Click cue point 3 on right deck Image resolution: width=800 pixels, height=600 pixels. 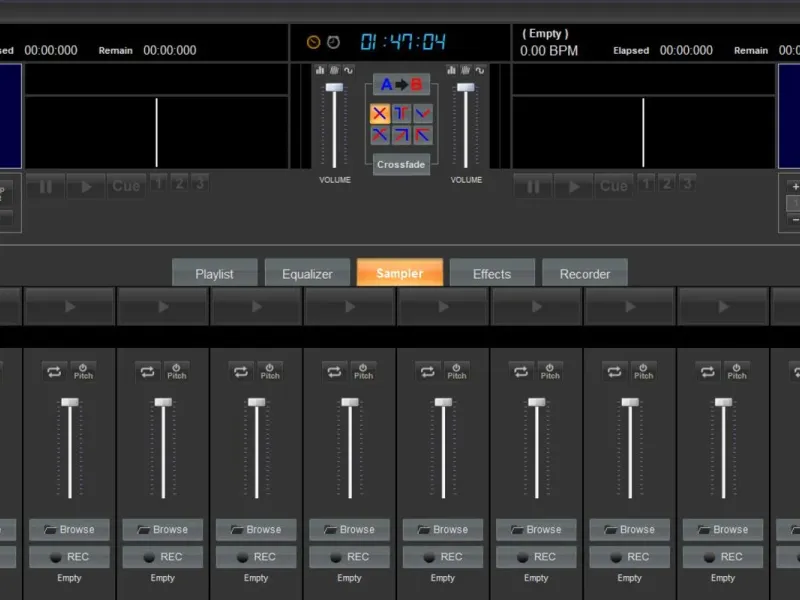(687, 183)
